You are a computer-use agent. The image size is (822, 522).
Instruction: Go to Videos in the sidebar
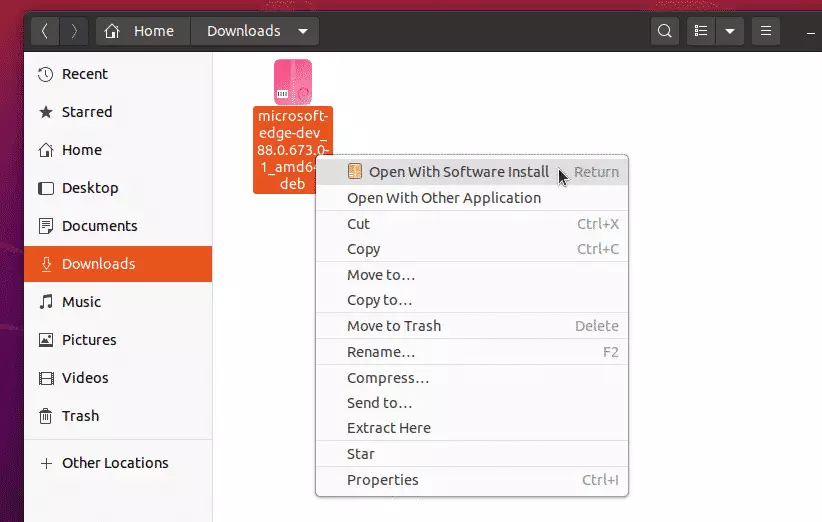click(118, 378)
